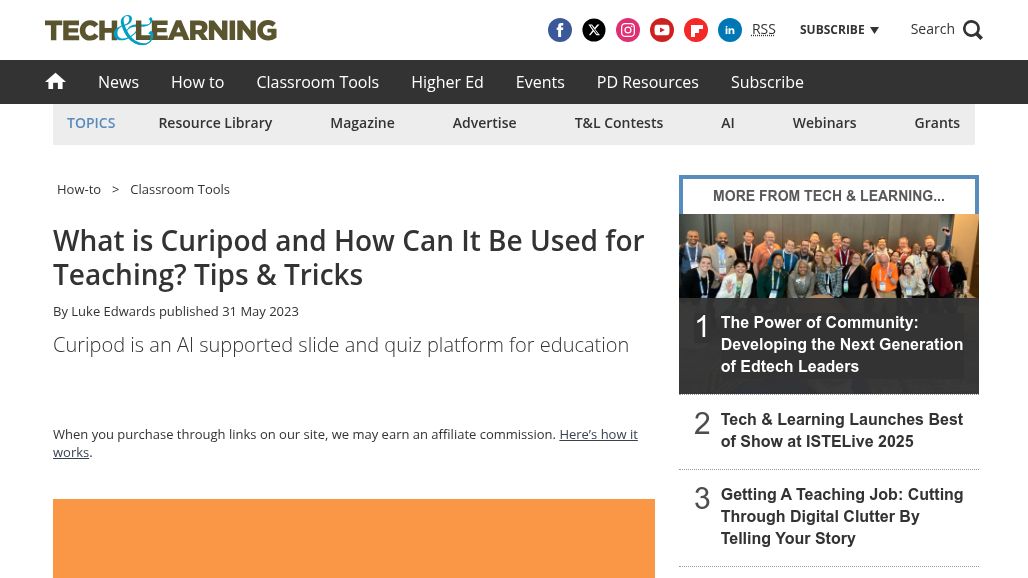Click Subscribe in the dark navigation bar
Image resolution: width=1028 pixels, height=578 pixels.
click(x=767, y=82)
